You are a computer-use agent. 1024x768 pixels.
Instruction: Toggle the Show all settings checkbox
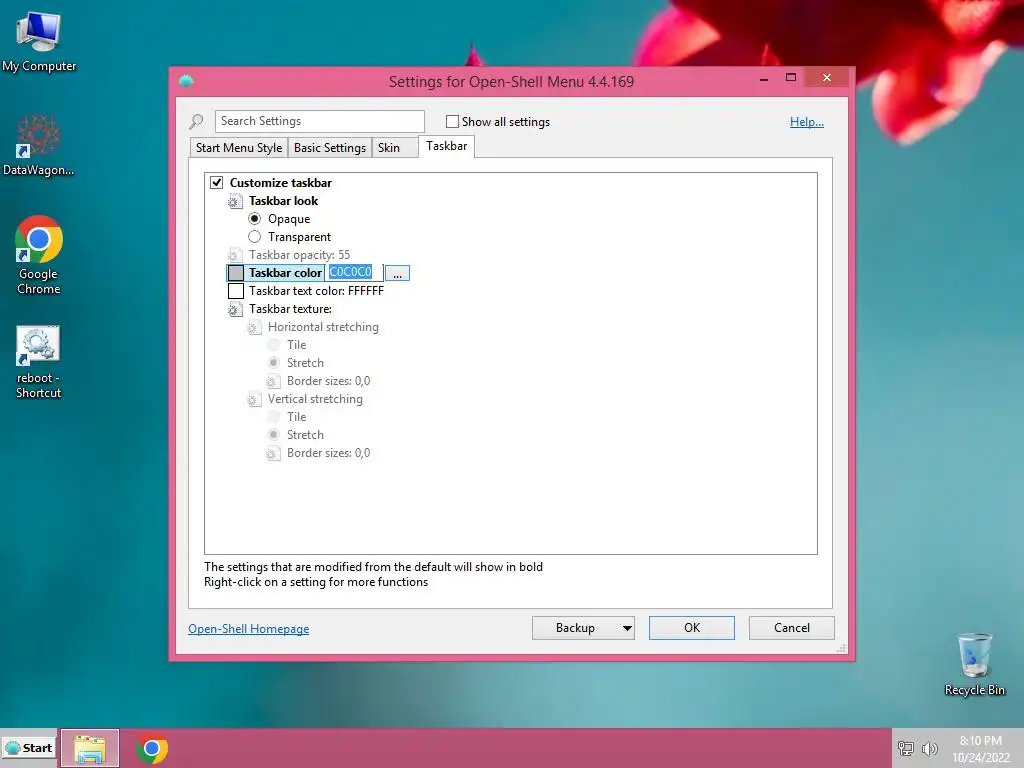[452, 121]
